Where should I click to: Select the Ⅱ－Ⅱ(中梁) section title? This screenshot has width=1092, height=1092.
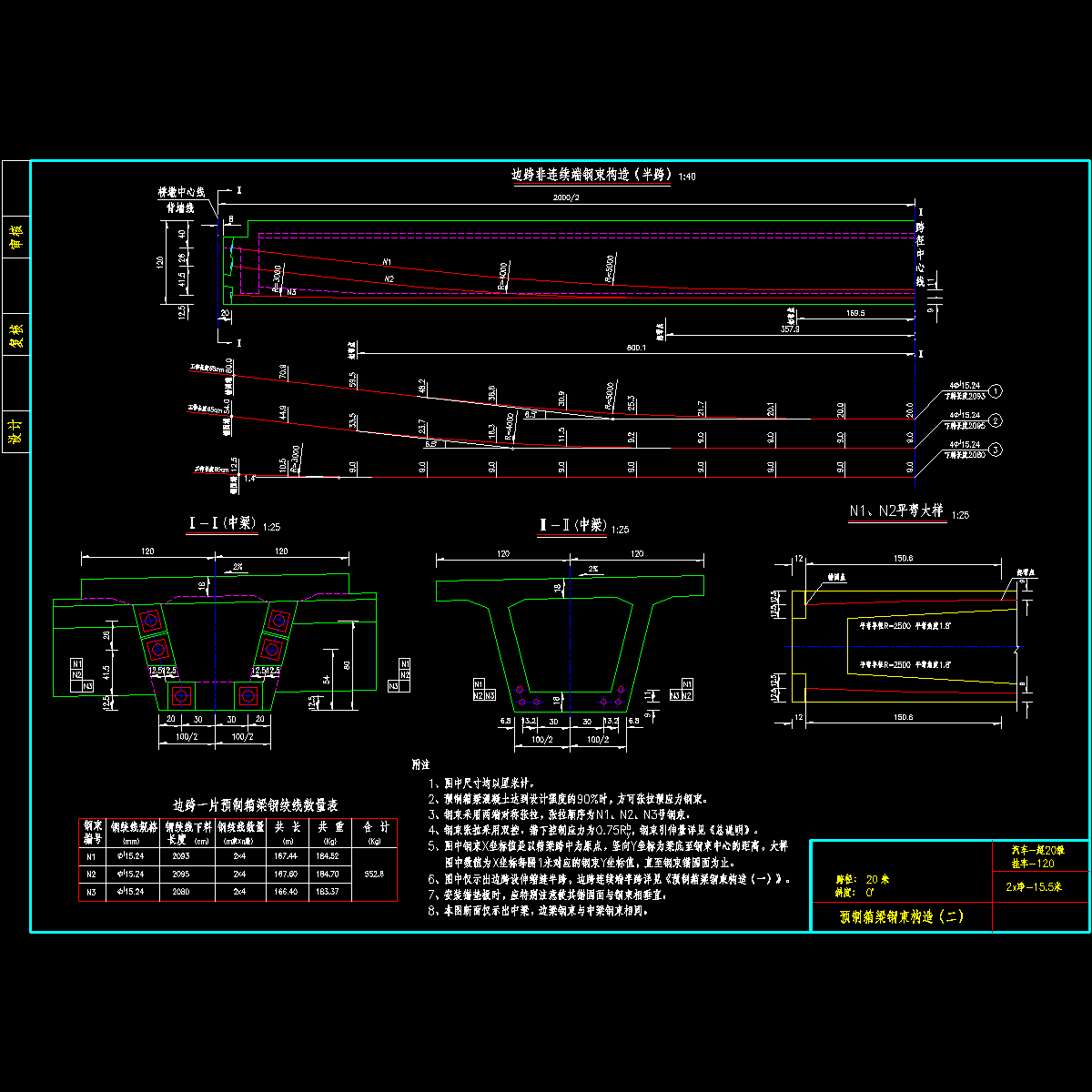pos(572,525)
